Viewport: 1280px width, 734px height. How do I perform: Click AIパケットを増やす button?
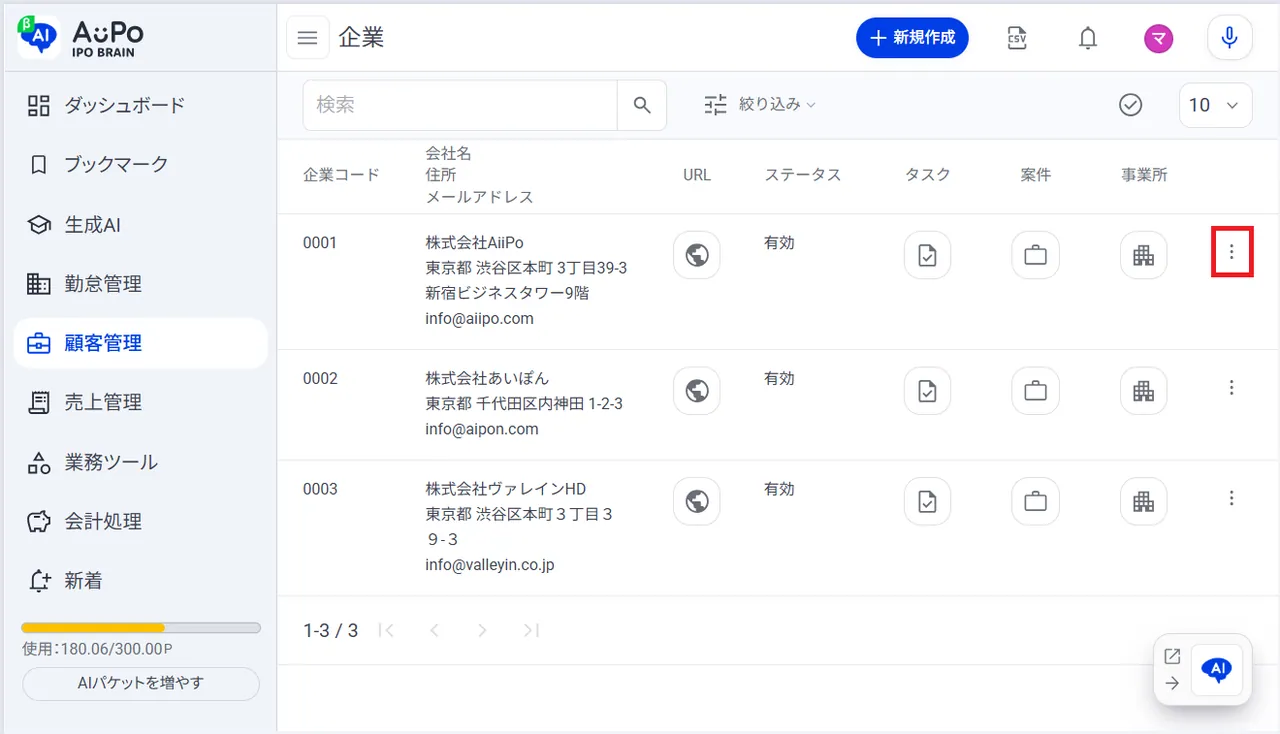coord(141,684)
